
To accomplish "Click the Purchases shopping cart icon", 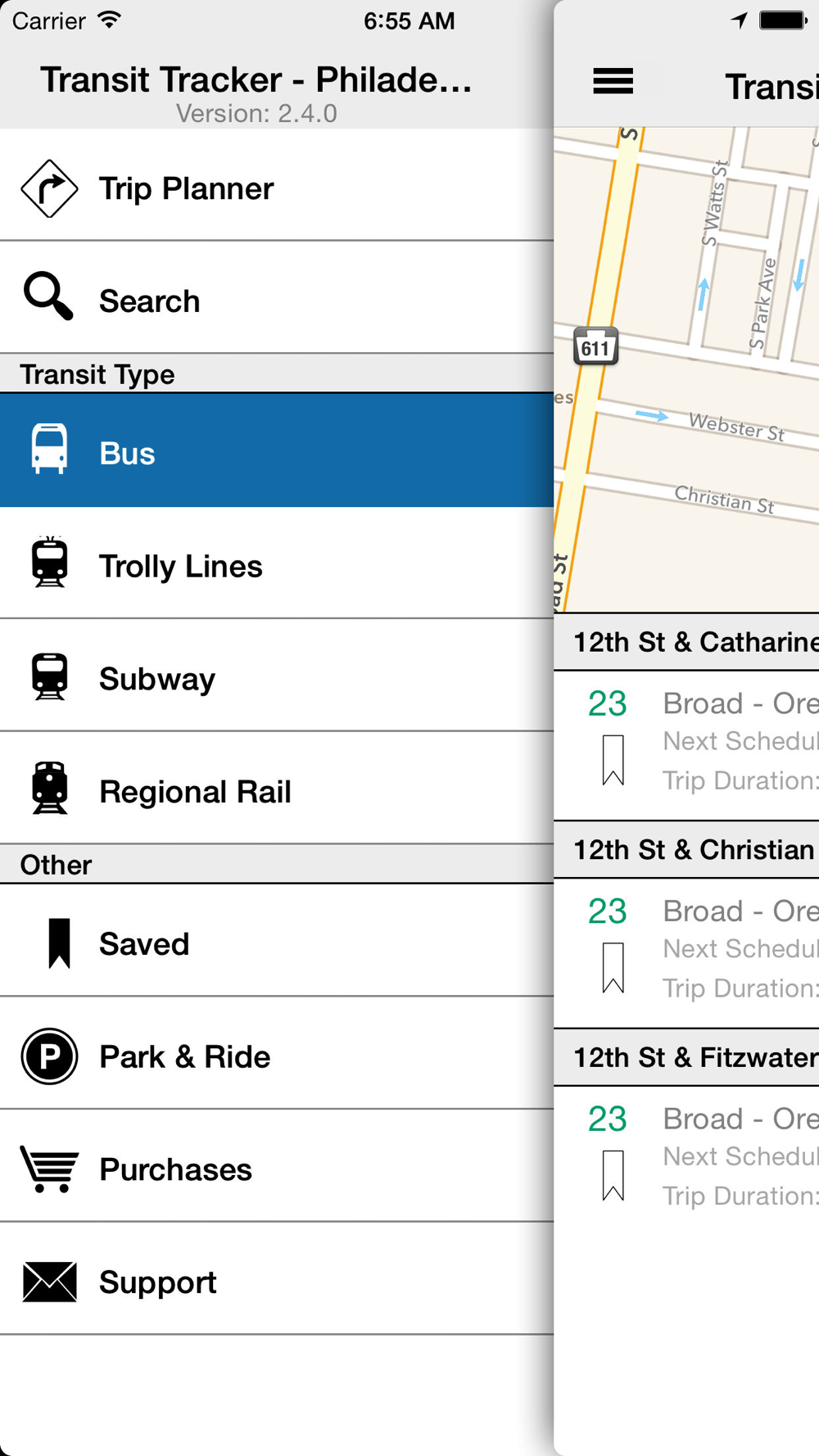I will (49, 1169).
